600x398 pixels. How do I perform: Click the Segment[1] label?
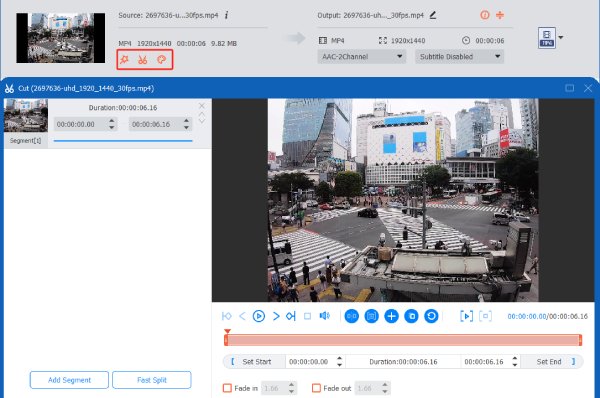click(25, 140)
